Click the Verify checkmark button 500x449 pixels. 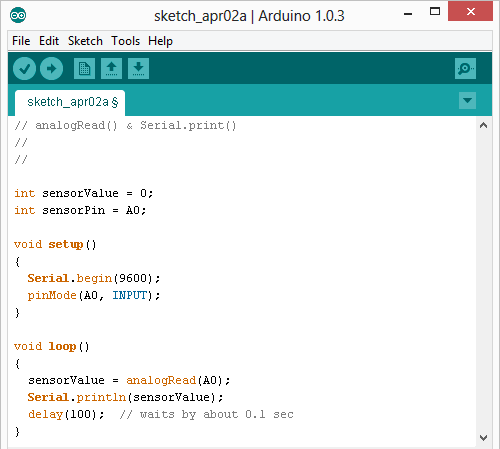[x=24, y=69]
